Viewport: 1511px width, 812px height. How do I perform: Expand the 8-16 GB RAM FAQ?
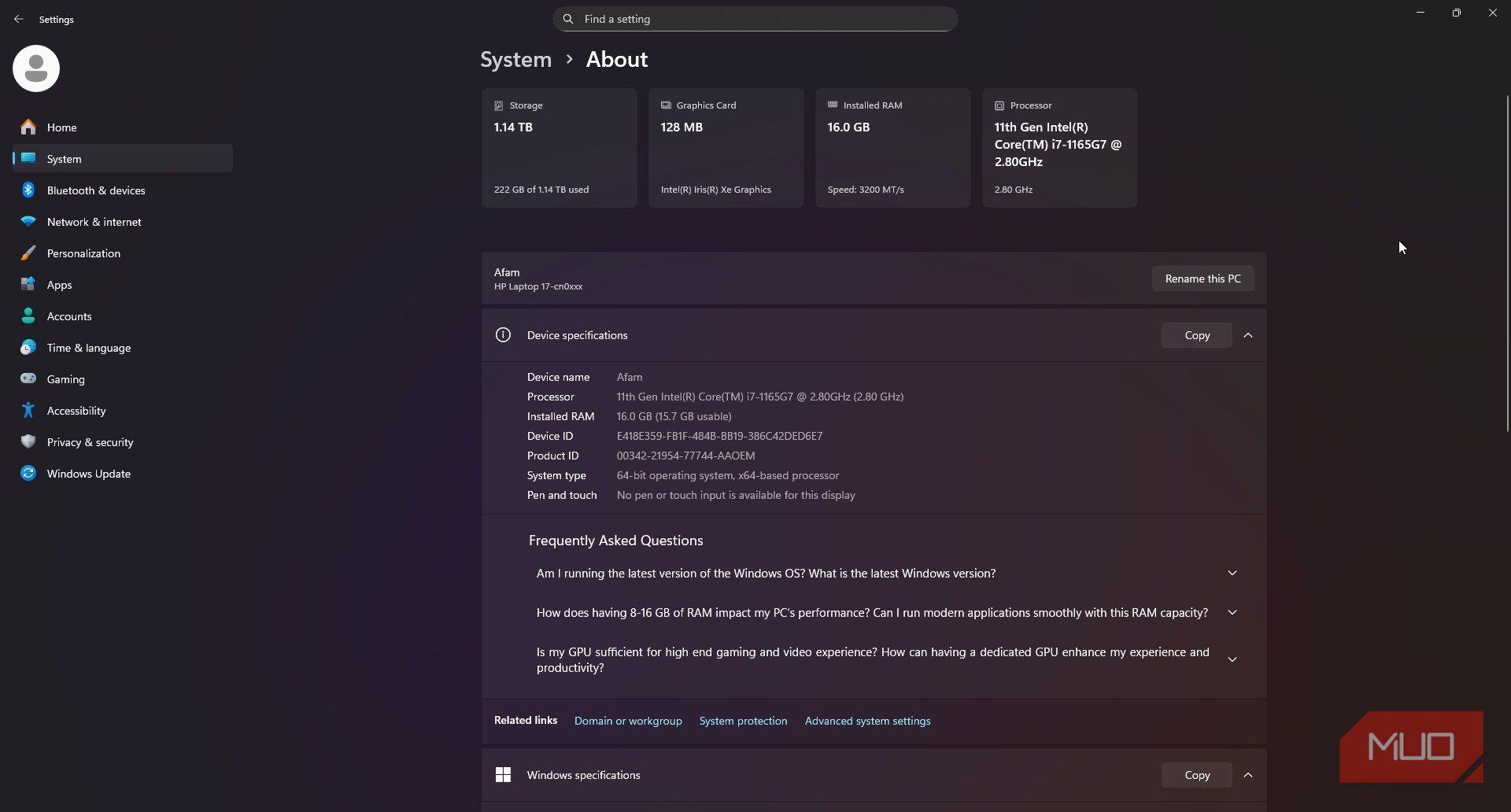[x=1232, y=613]
